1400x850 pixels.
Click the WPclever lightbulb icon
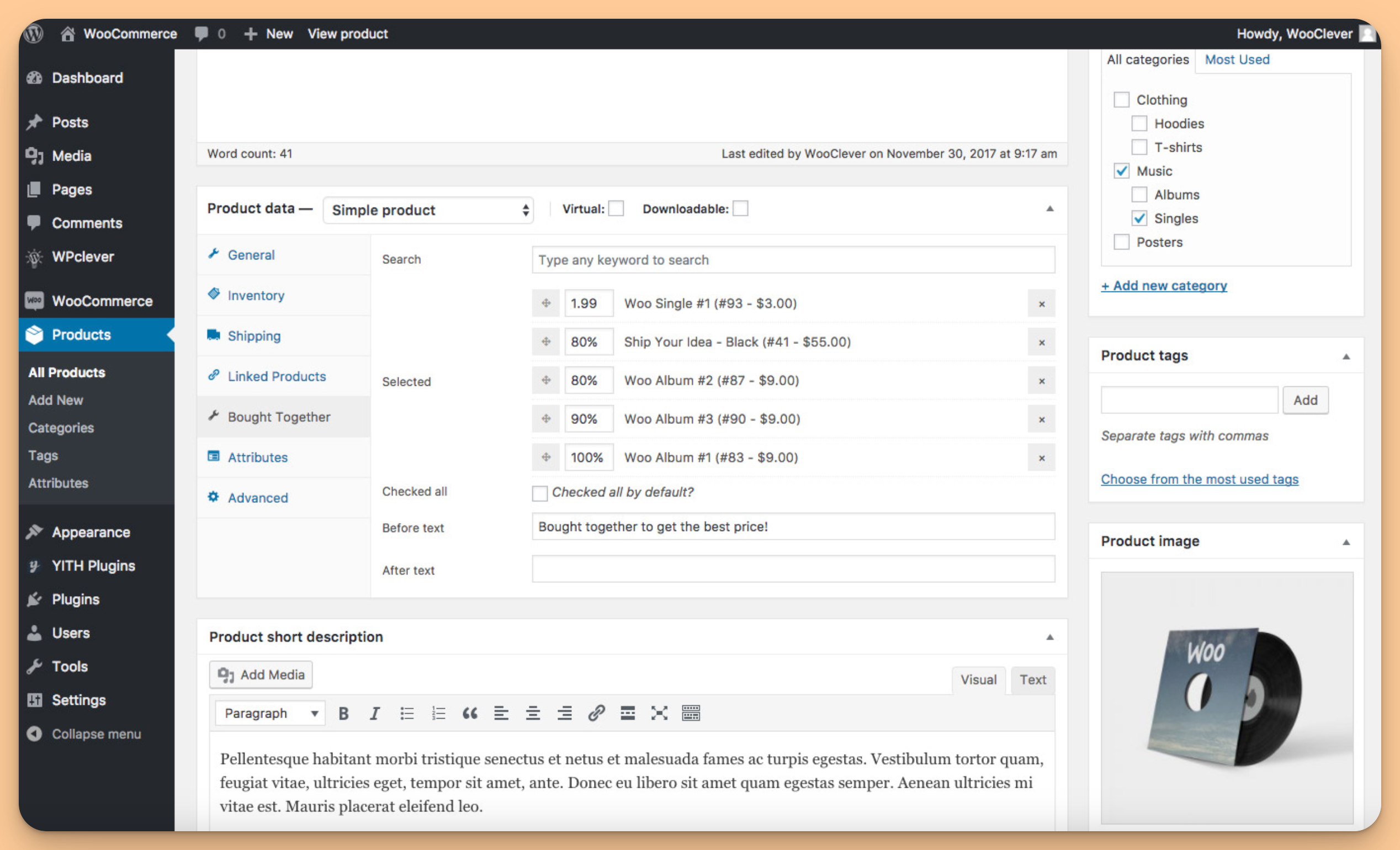[x=34, y=256]
